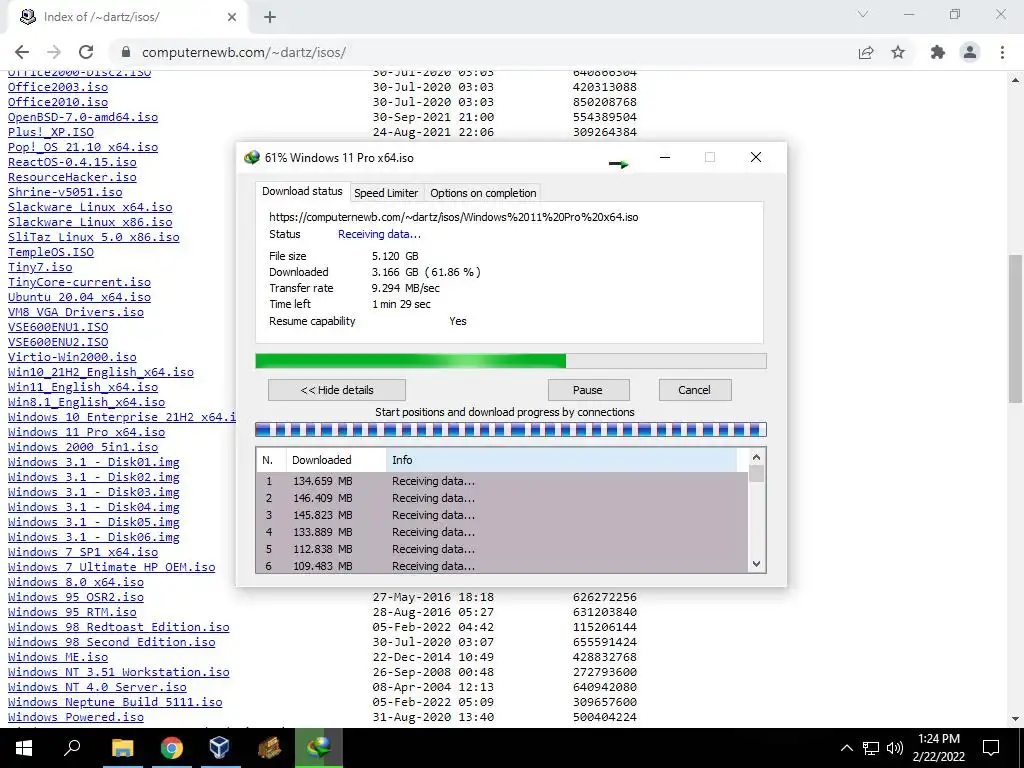
Task: Click the N. column header
Action: 271,460
